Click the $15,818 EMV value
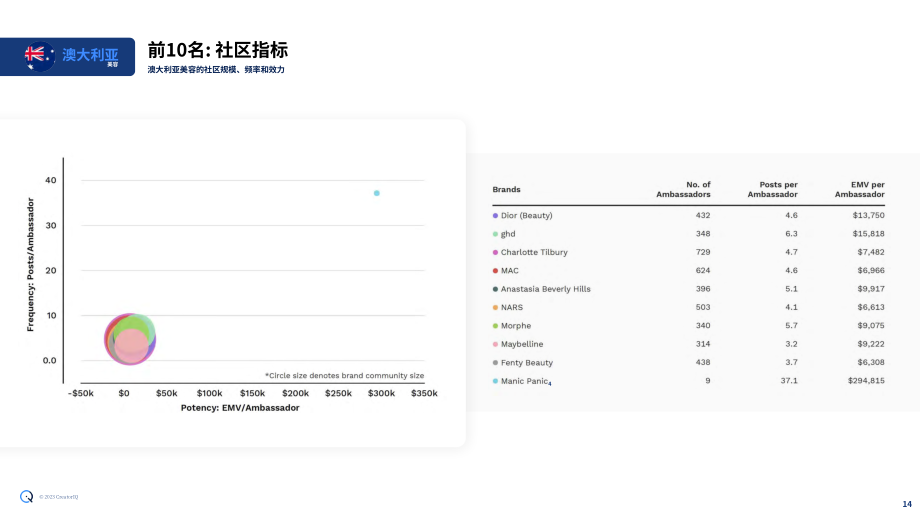 (x=868, y=233)
